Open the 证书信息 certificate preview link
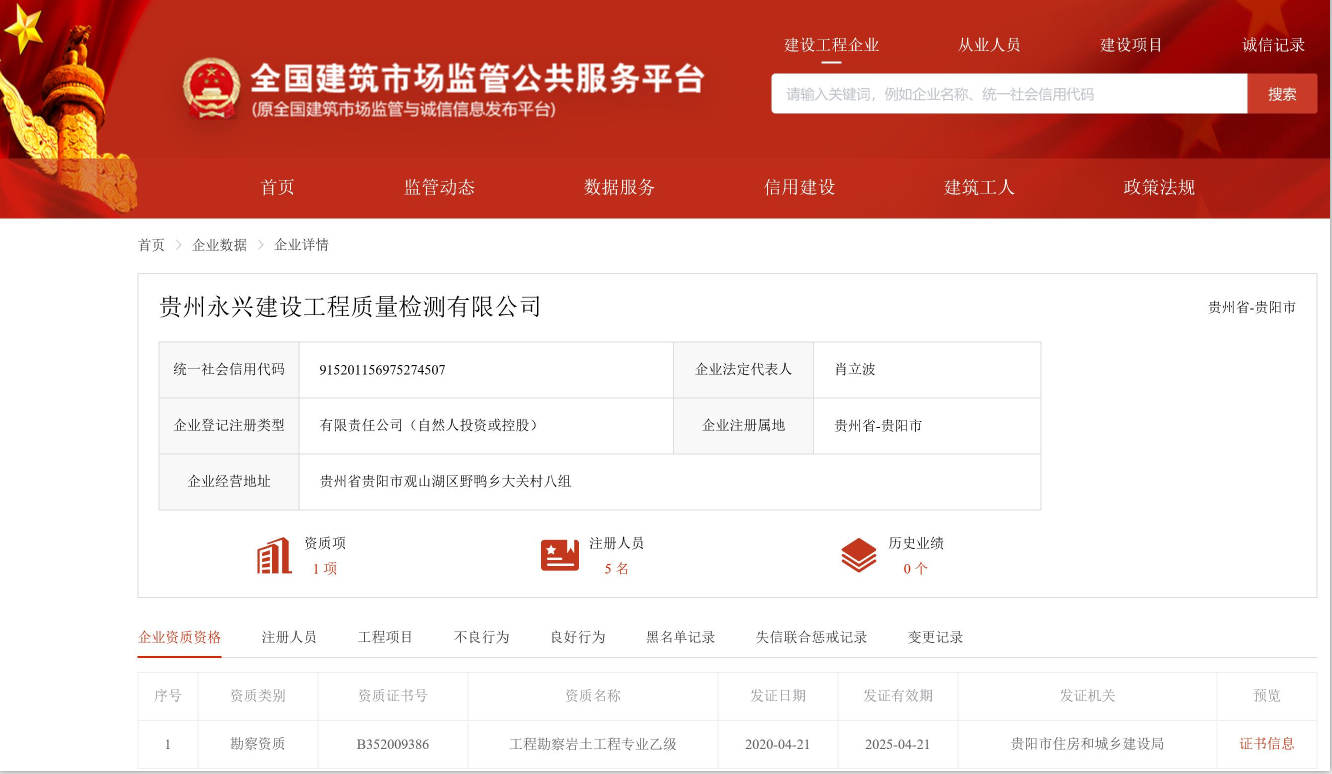The image size is (1332, 774). click(1266, 744)
